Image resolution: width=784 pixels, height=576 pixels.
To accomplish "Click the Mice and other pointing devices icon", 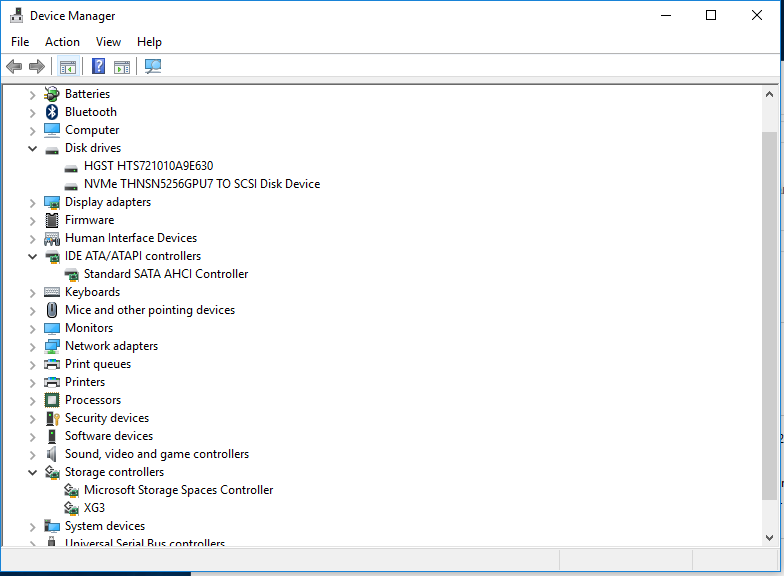I will pos(52,310).
